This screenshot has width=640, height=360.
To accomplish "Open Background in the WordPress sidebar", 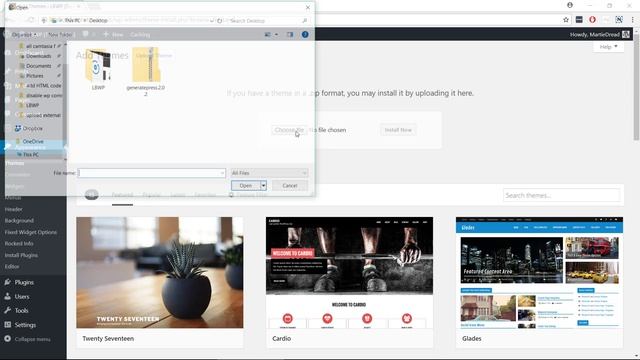I will (19, 221).
